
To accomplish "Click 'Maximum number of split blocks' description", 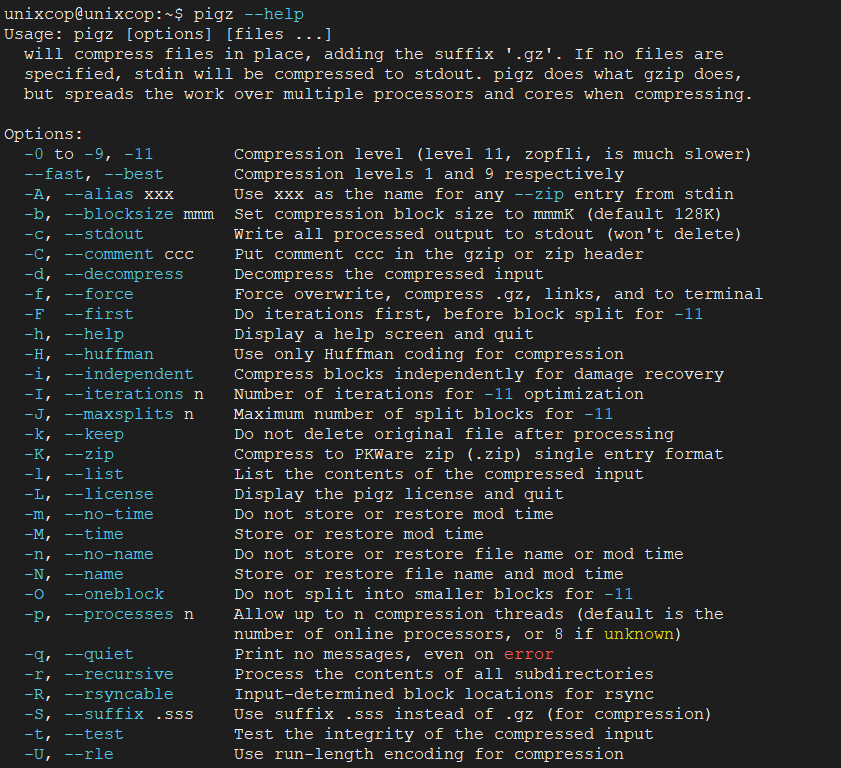I will pyautogui.click(x=384, y=415).
